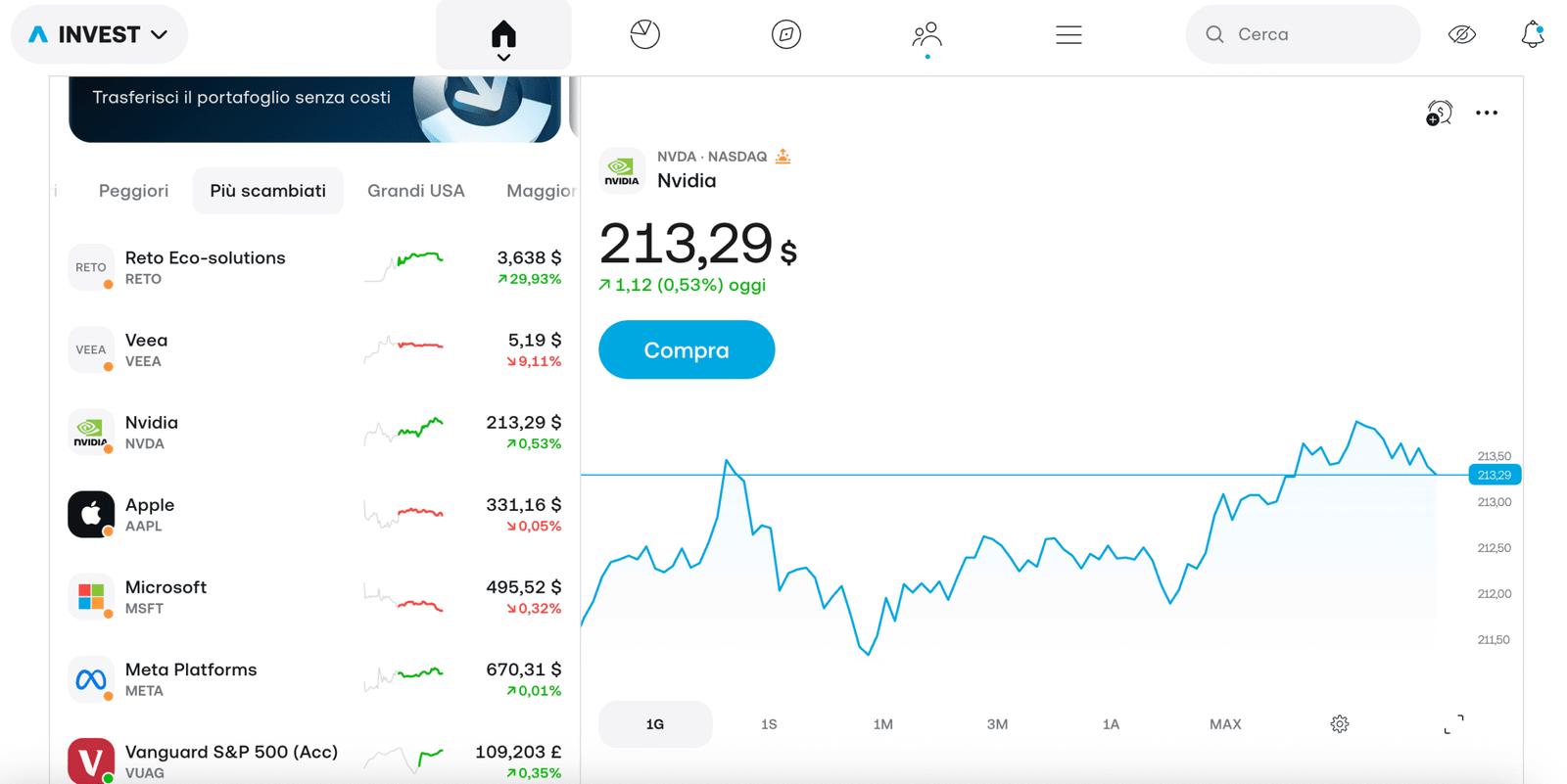Click the Meta 670,31 $ price
The width and height of the screenshot is (1567, 784).
[524, 669]
